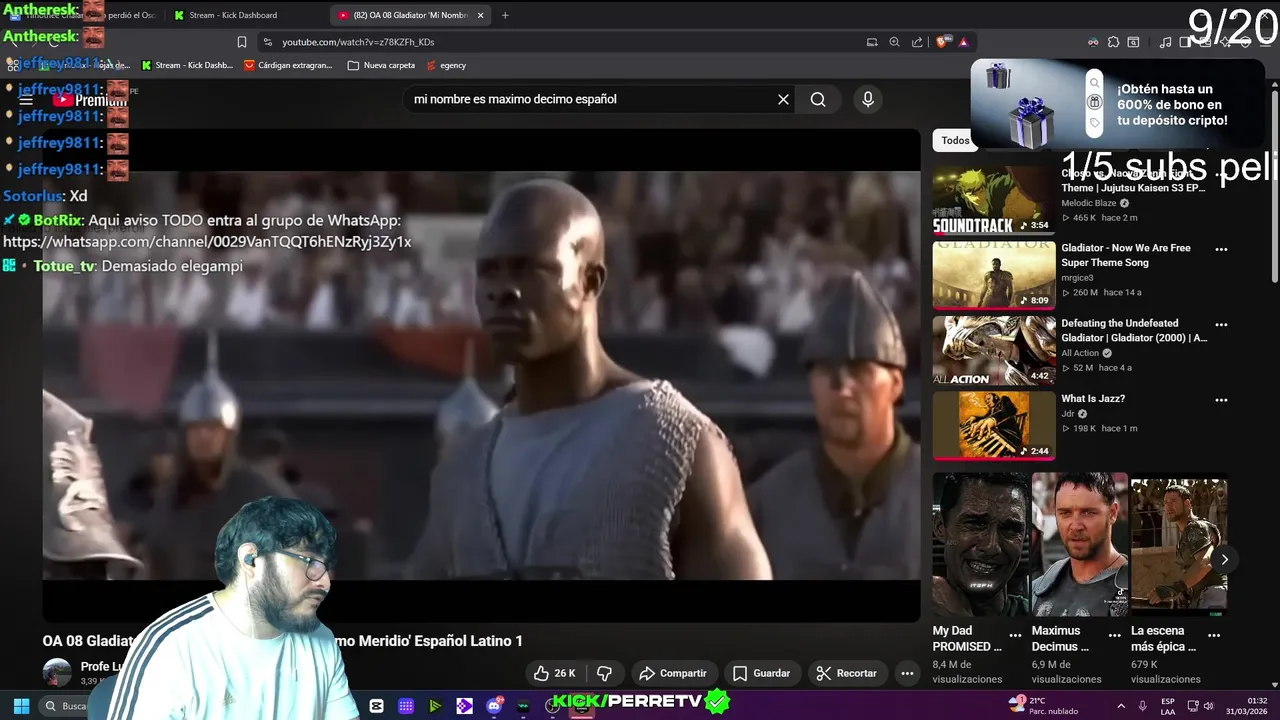Click the Brave Rewards triangle icon

coord(963,42)
